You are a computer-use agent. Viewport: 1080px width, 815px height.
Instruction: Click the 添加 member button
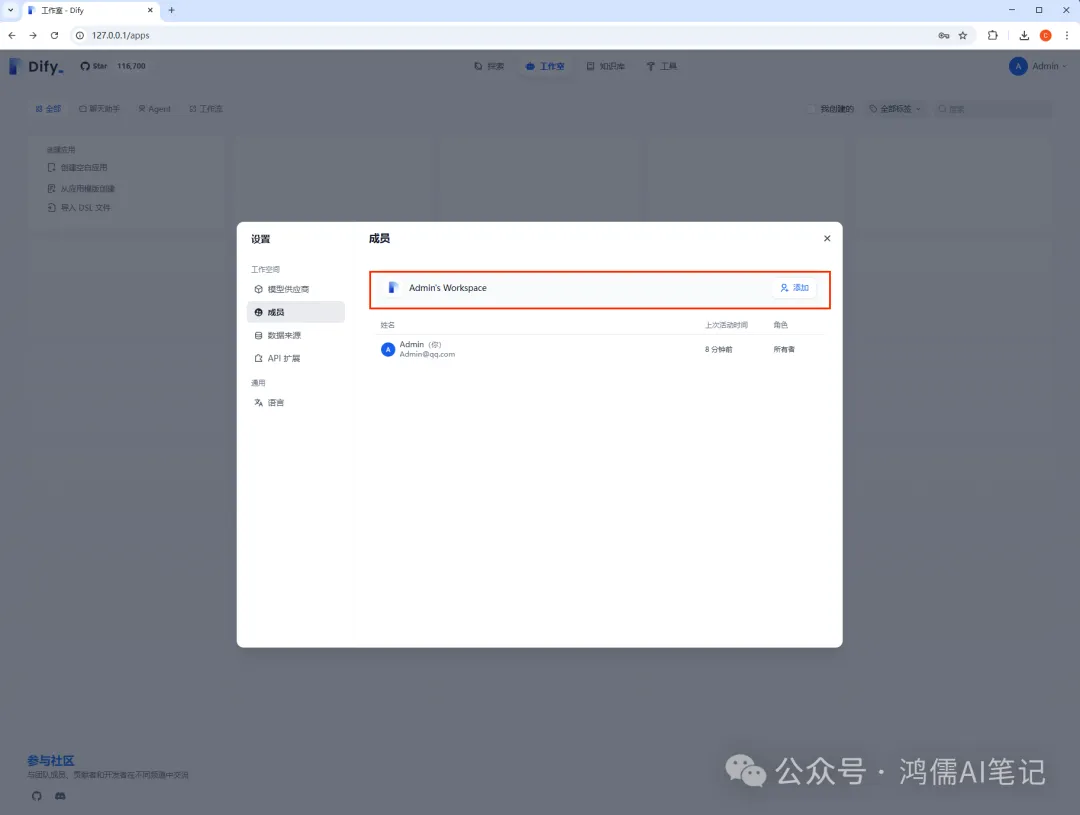point(794,288)
